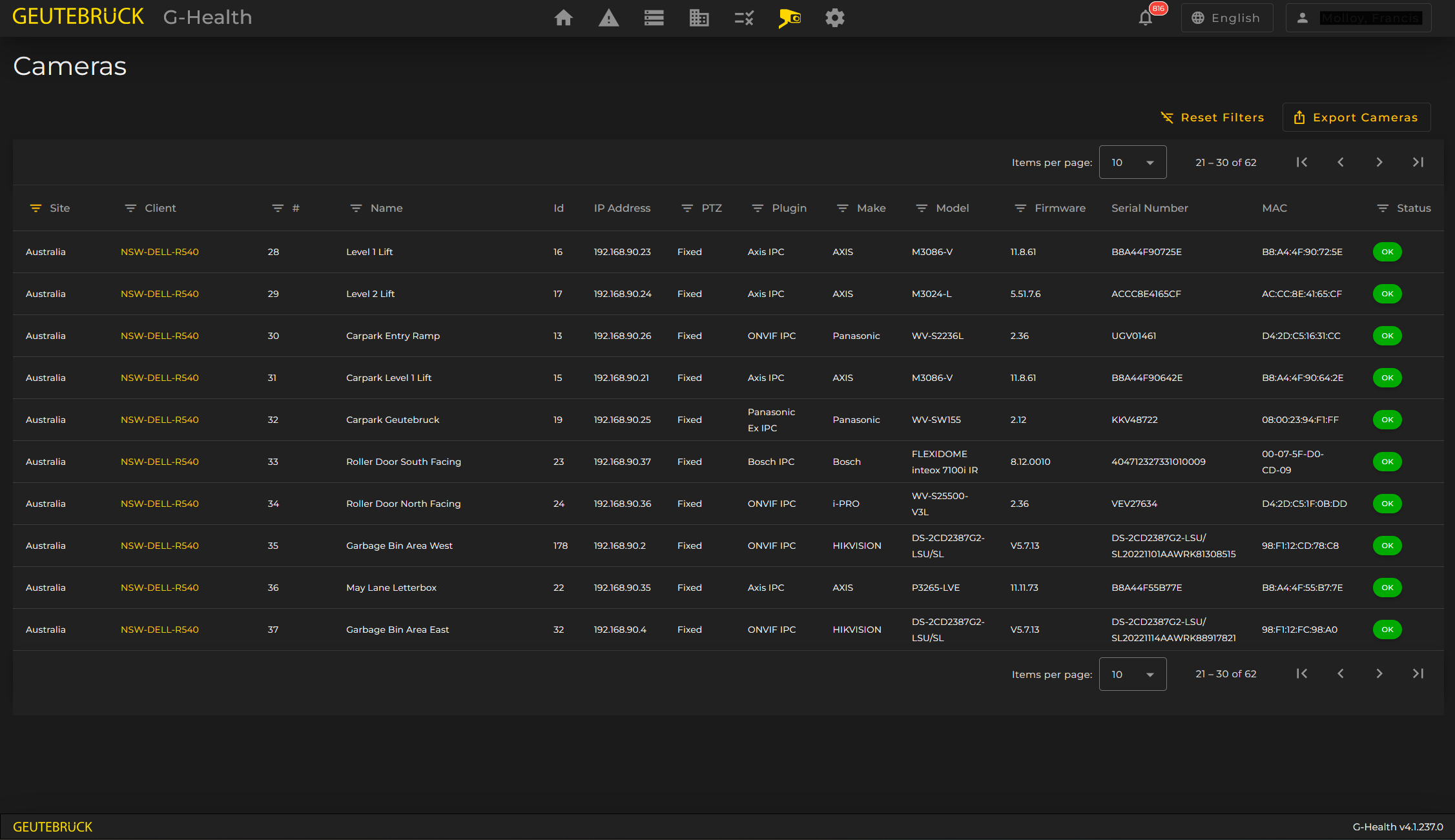Open NSW-DELL-R540 client link for Level 1 Lift
1455x840 pixels.
point(160,252)
